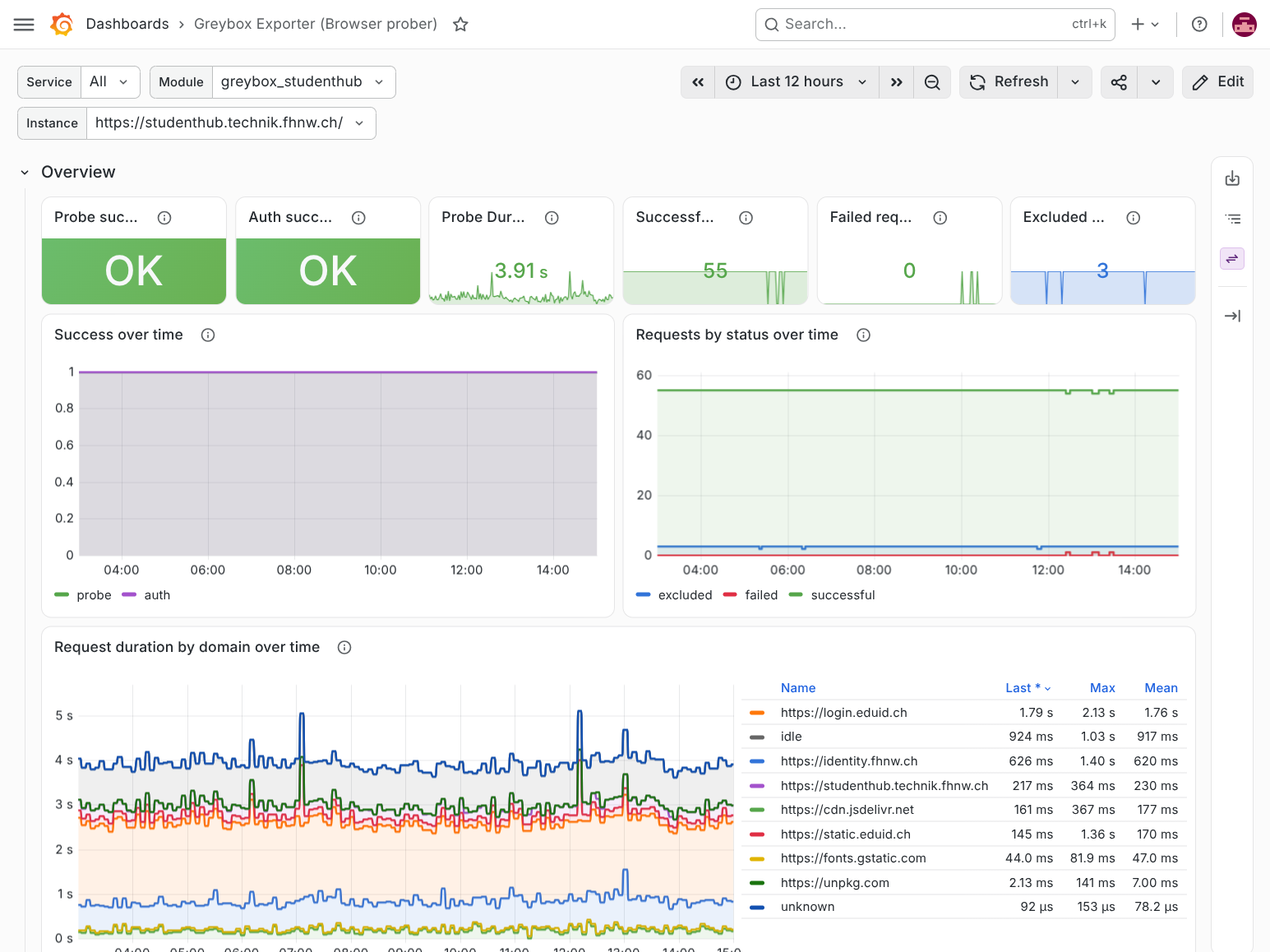Go to Dashboards breadcrumb
This screenshot has width=1270, height=952.
coord(127,25)
